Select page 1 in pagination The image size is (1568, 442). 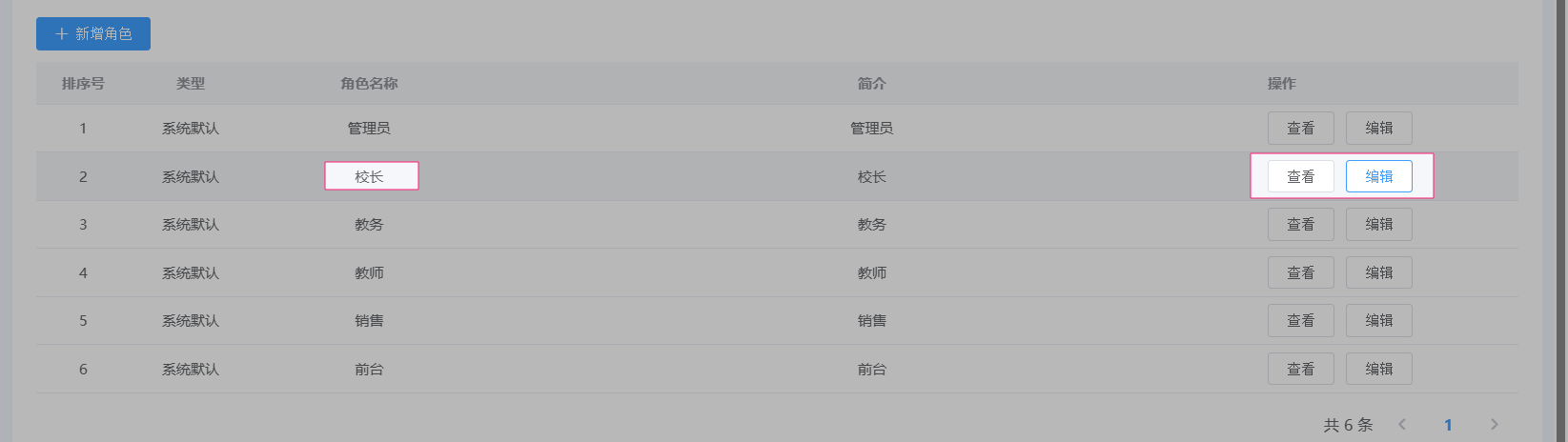coord(1448,425)
